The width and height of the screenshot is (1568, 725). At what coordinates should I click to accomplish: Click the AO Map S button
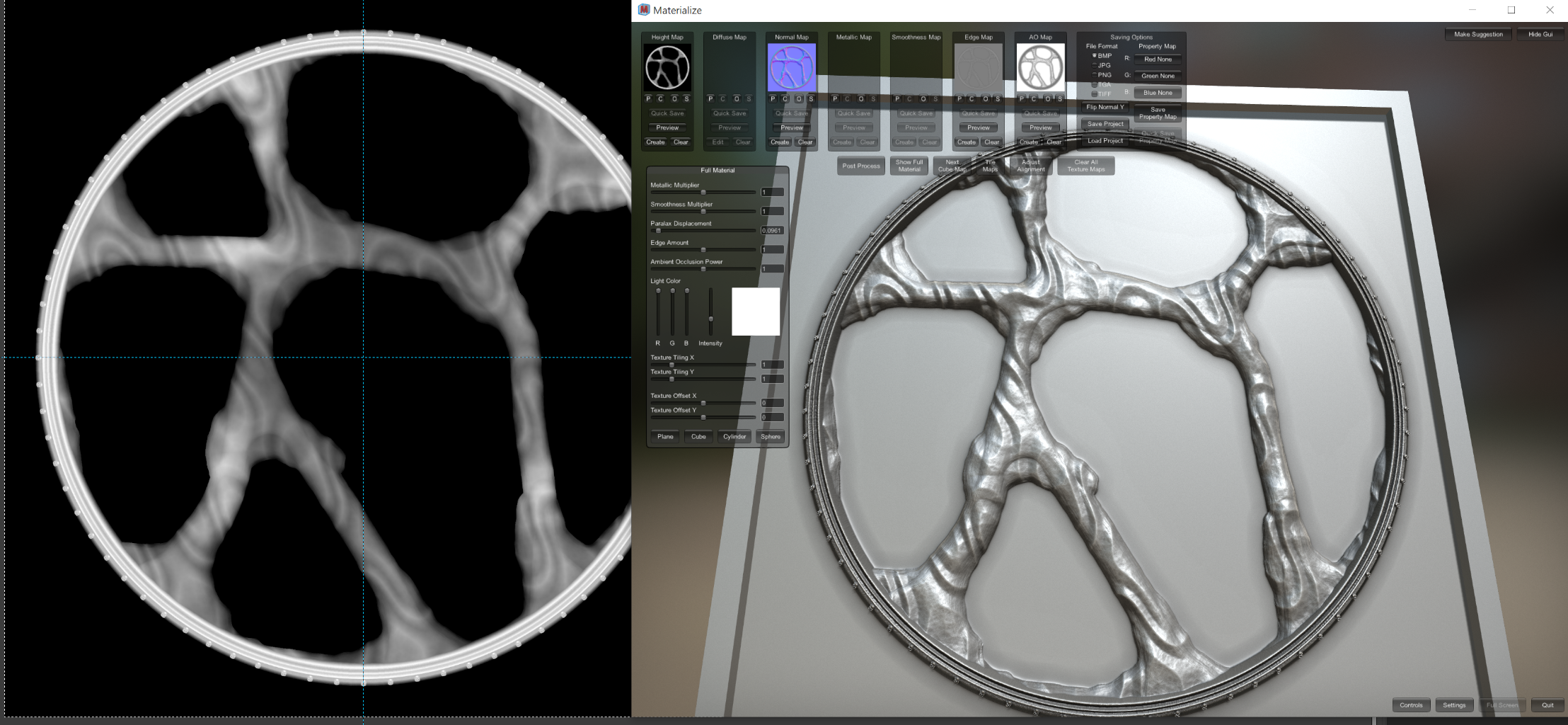pyautogui.click(x=1061, y=99)
